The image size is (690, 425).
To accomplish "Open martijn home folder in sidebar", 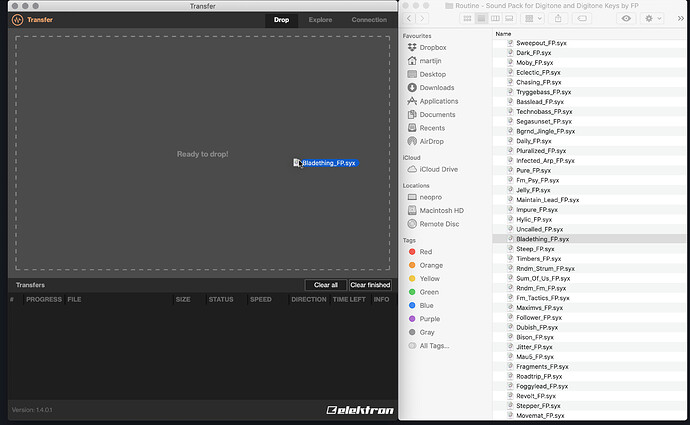I will [424, 61].
